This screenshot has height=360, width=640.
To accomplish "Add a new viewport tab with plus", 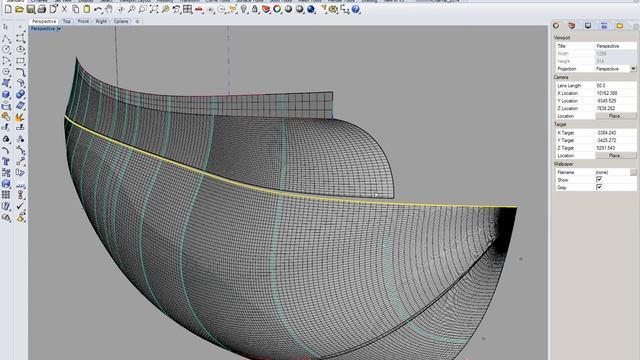I will click(138, 21).
